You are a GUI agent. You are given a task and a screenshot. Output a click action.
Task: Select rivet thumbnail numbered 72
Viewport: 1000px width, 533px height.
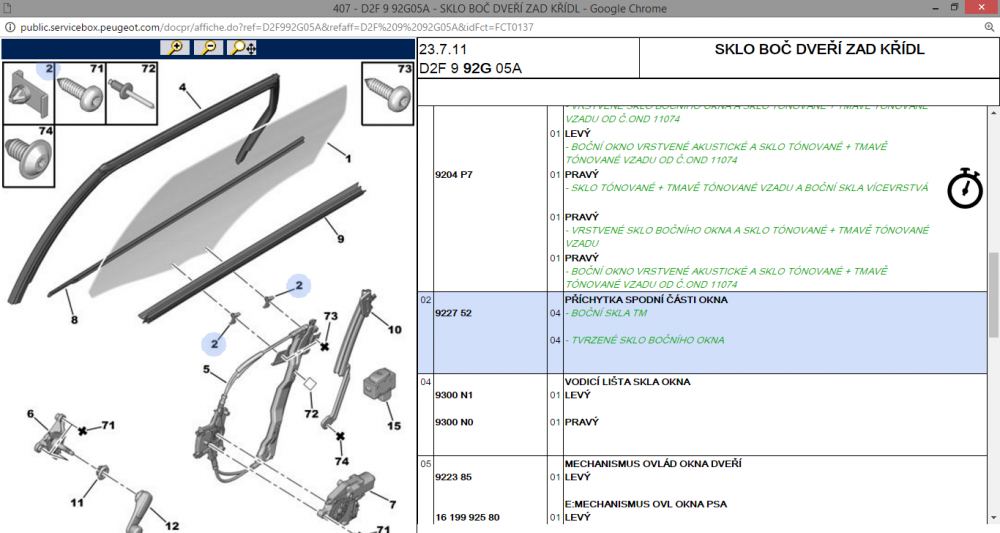pos(132,93)
